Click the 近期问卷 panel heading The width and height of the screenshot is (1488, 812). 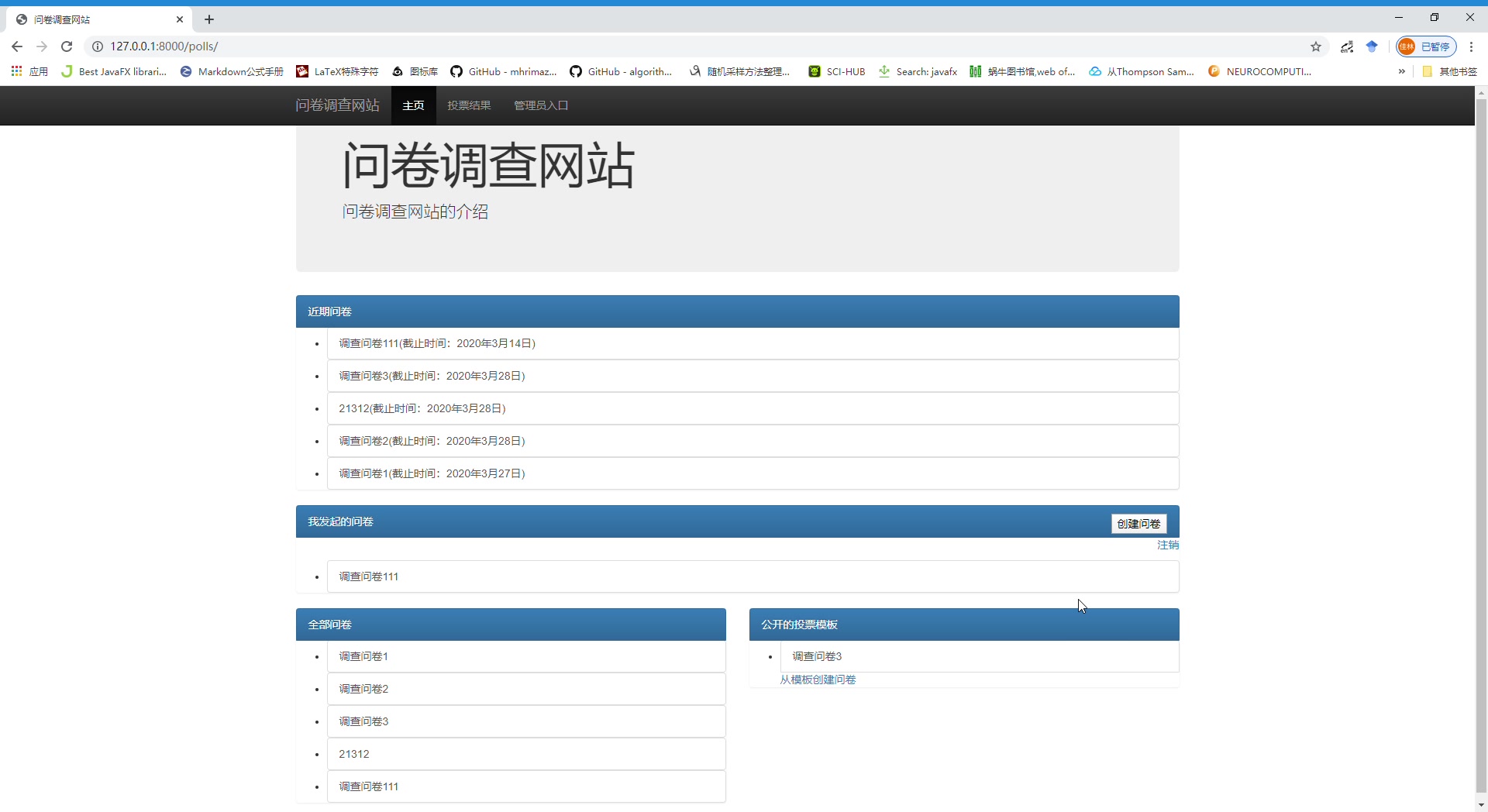(x=738, y=311)
